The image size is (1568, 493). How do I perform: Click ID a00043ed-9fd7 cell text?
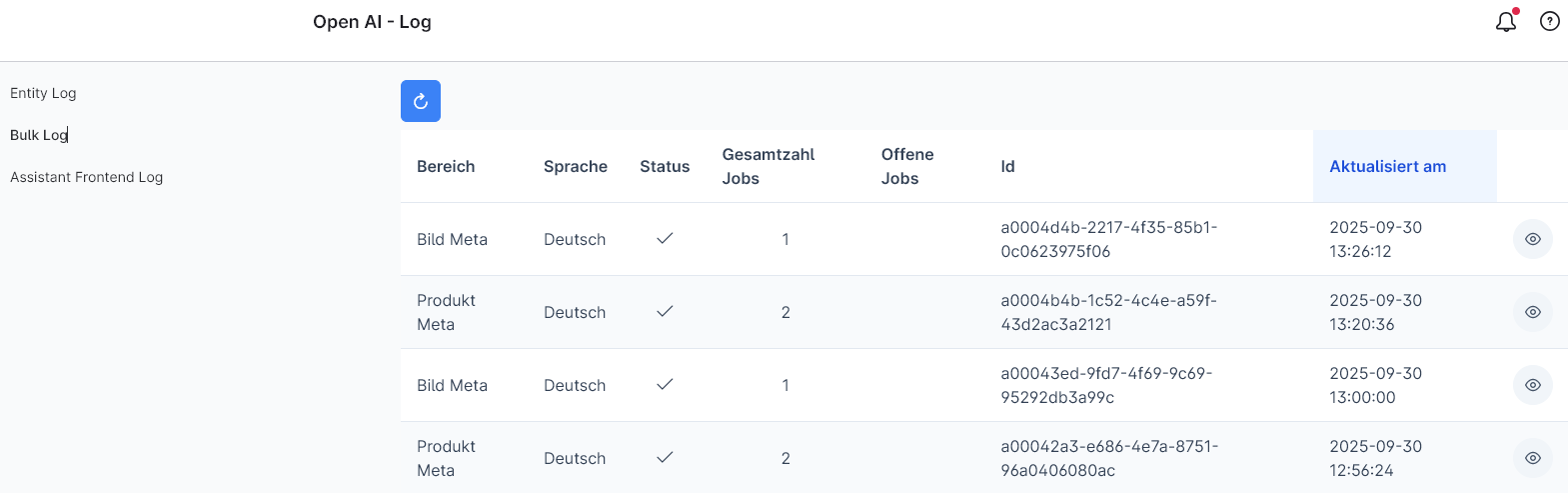(x=1106, y=385)
